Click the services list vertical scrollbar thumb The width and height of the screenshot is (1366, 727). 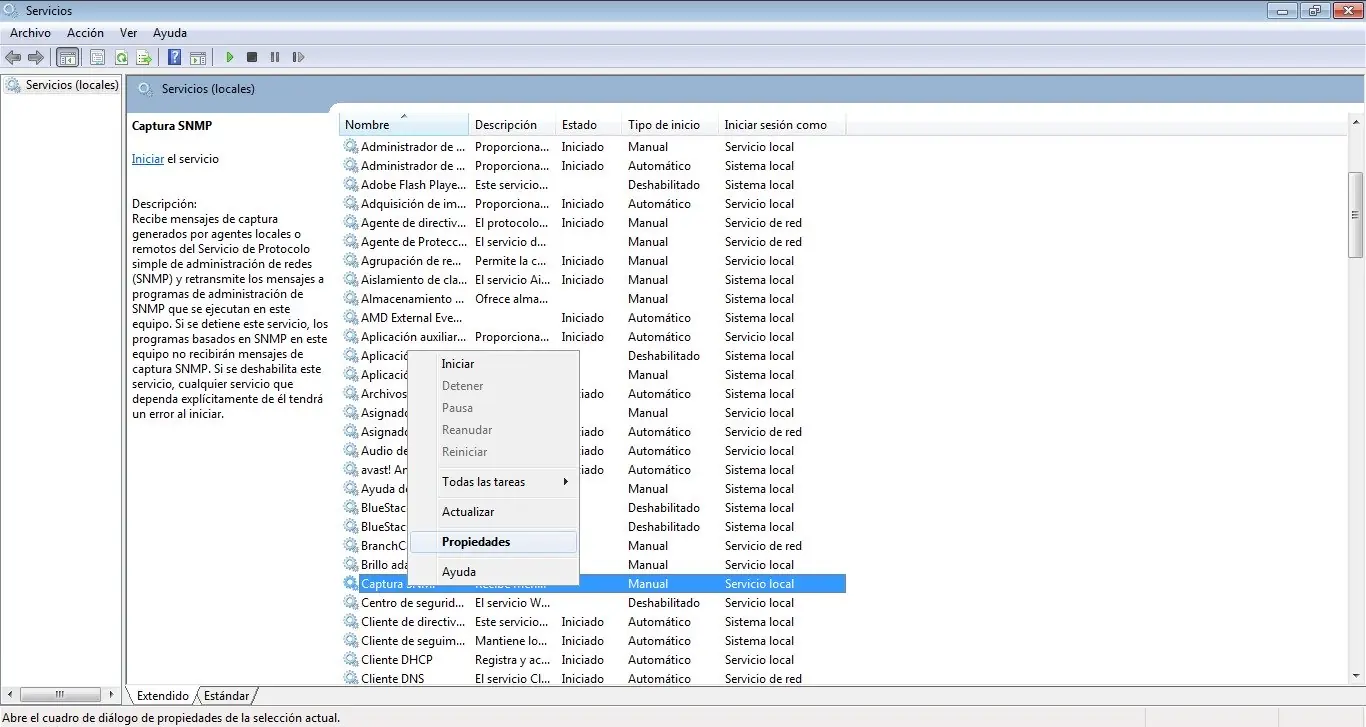[x=1356, y=215]
